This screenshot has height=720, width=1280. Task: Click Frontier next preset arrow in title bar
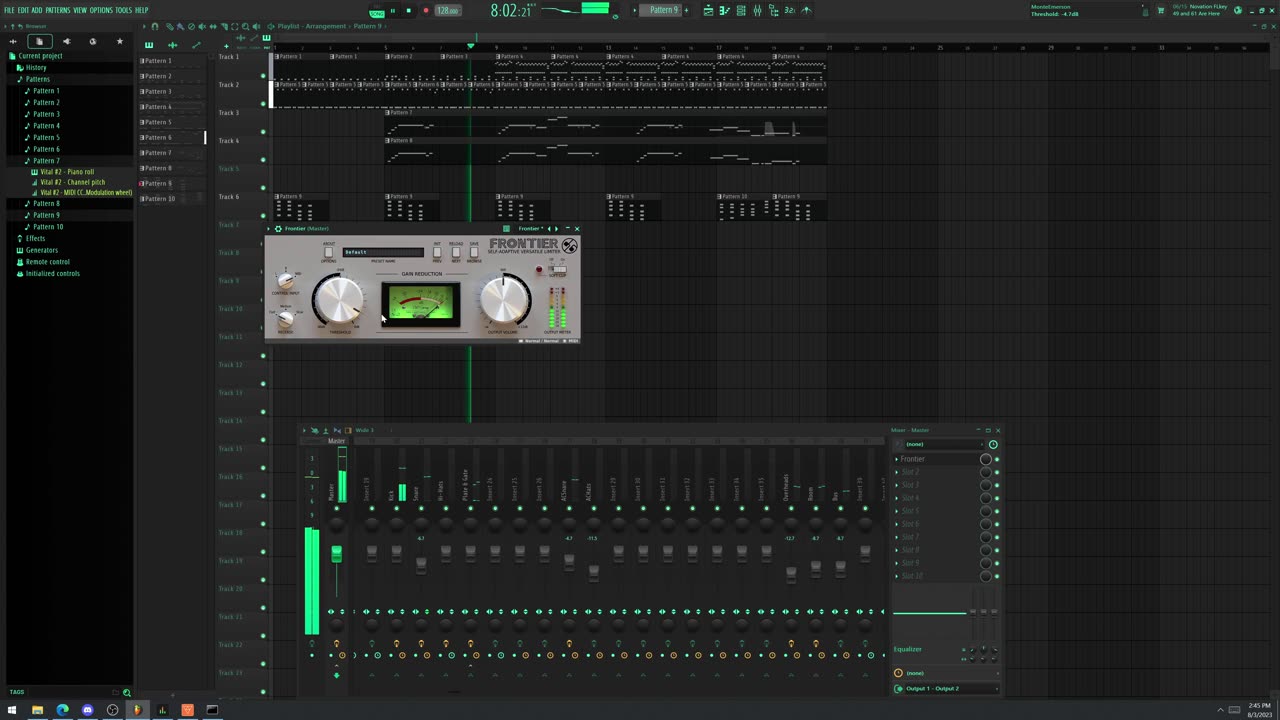557,228
